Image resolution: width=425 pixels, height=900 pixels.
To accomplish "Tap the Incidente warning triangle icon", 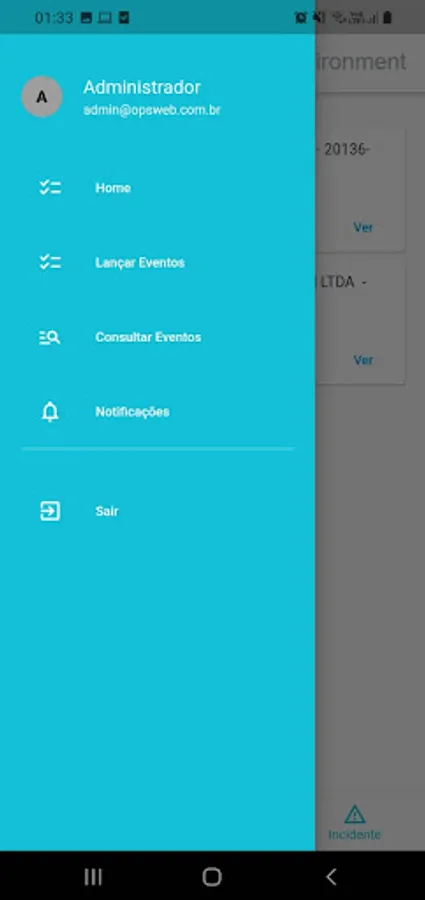I will pyautogui.click(x=354, y=814).
